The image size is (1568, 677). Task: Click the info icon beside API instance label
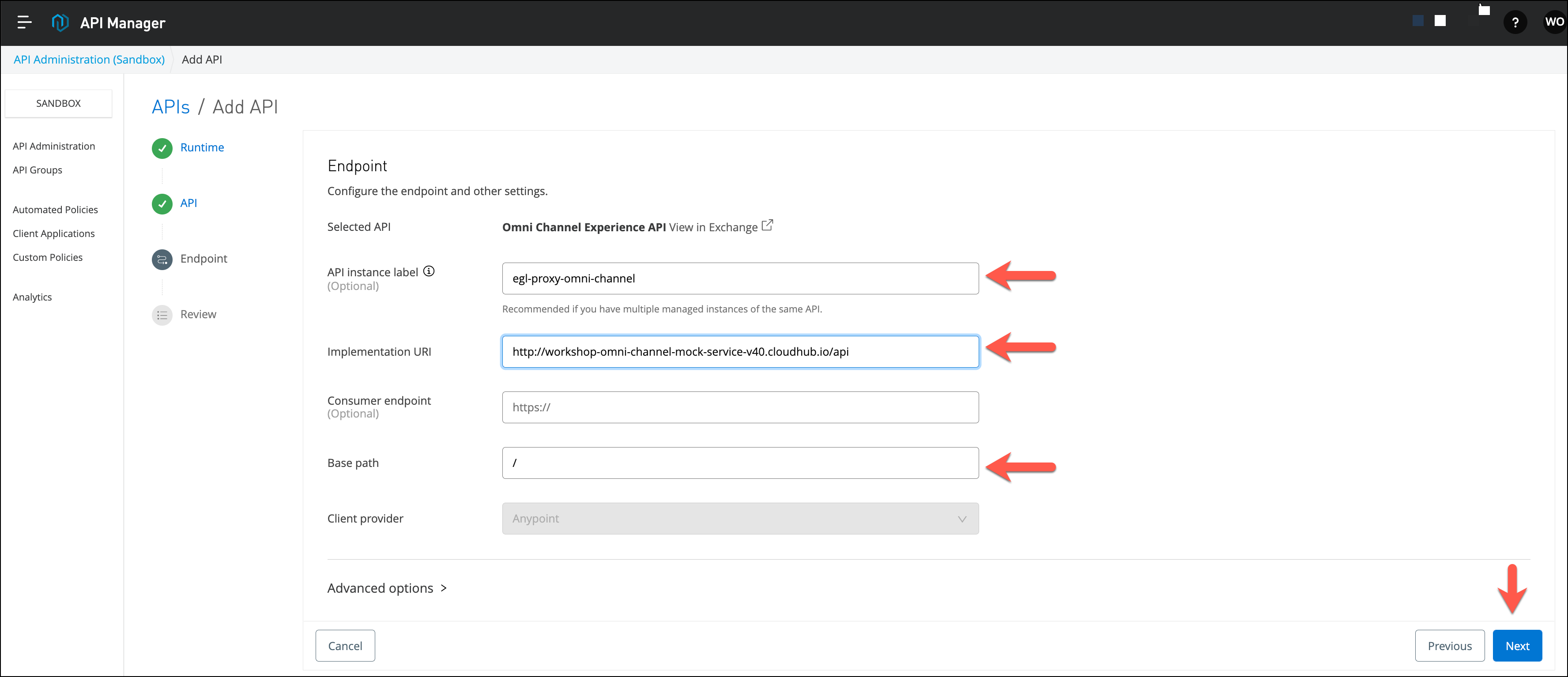click(429, 271)
